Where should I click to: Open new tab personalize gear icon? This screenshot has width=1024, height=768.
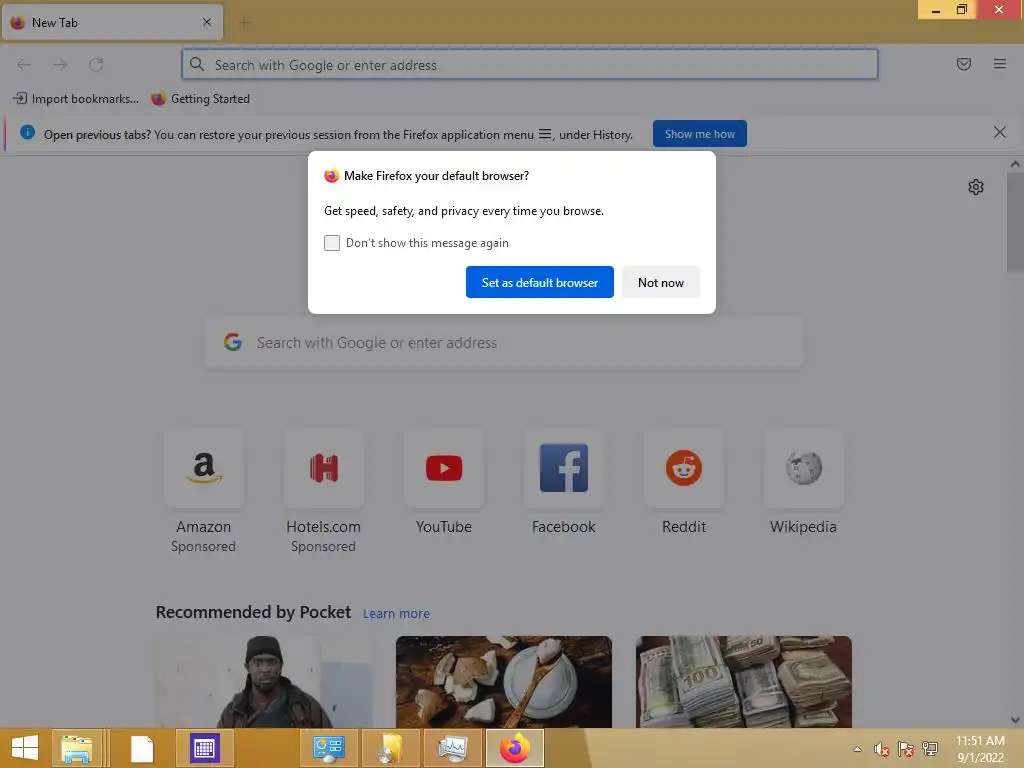click(976, 187)
